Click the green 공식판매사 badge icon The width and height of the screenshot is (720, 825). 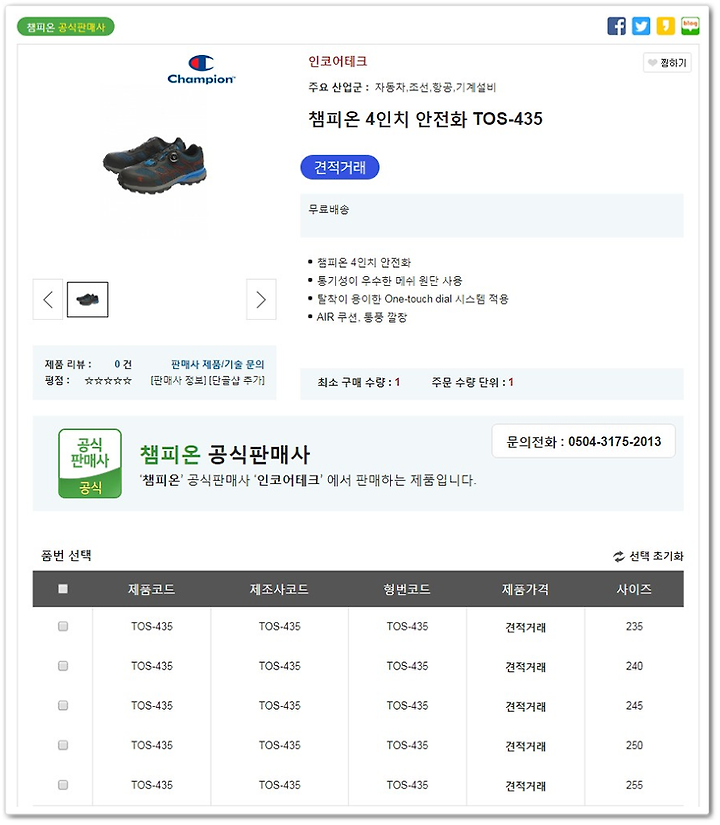(x=90, y=463)
